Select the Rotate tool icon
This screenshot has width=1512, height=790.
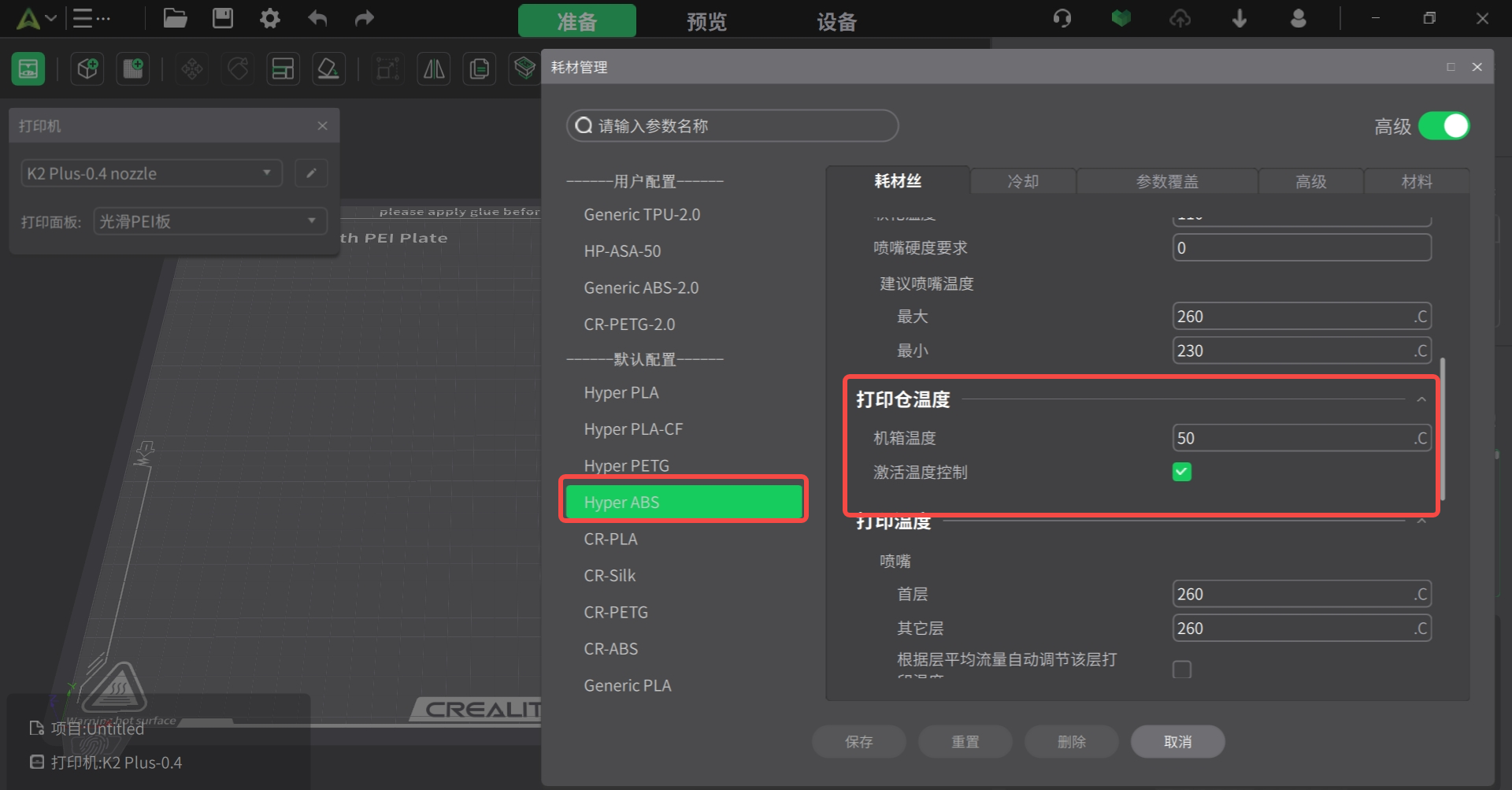point(238,69)
